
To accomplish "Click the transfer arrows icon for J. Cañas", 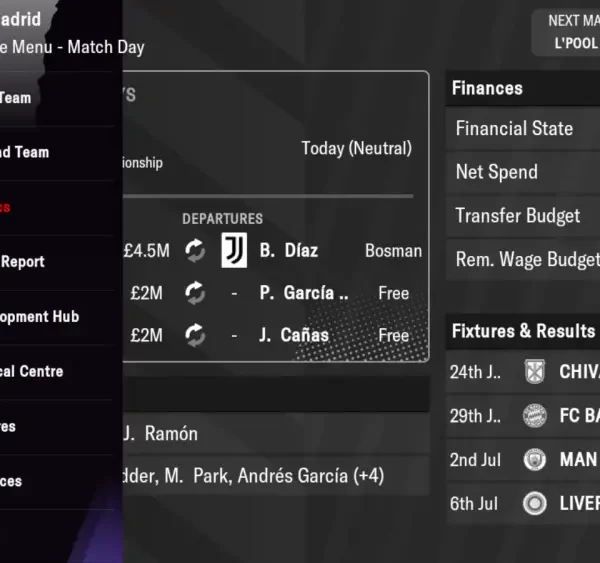I will tap(196, 336).
